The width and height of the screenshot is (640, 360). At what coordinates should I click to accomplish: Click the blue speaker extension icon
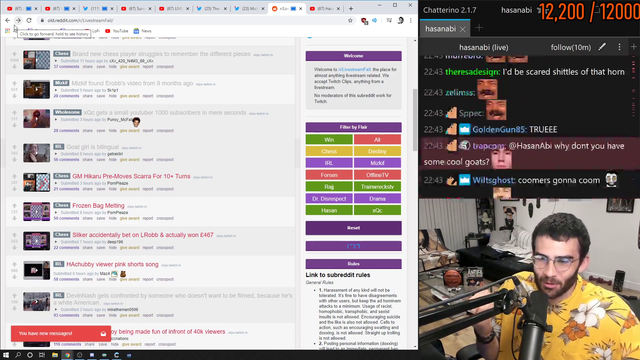375,20
